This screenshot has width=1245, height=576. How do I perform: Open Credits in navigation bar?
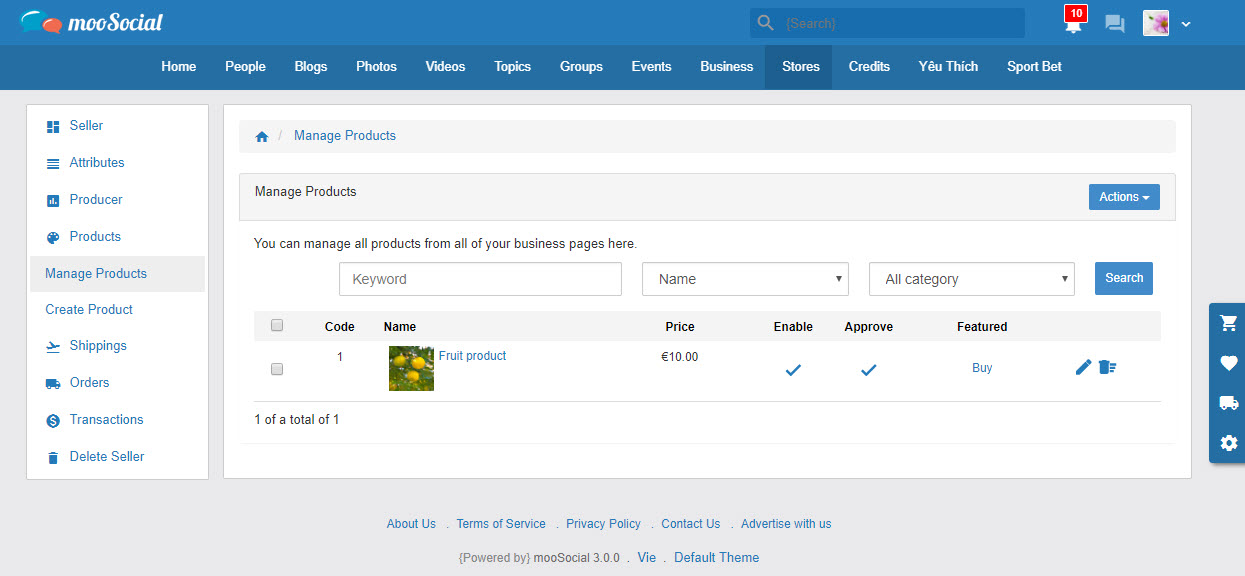869,66
